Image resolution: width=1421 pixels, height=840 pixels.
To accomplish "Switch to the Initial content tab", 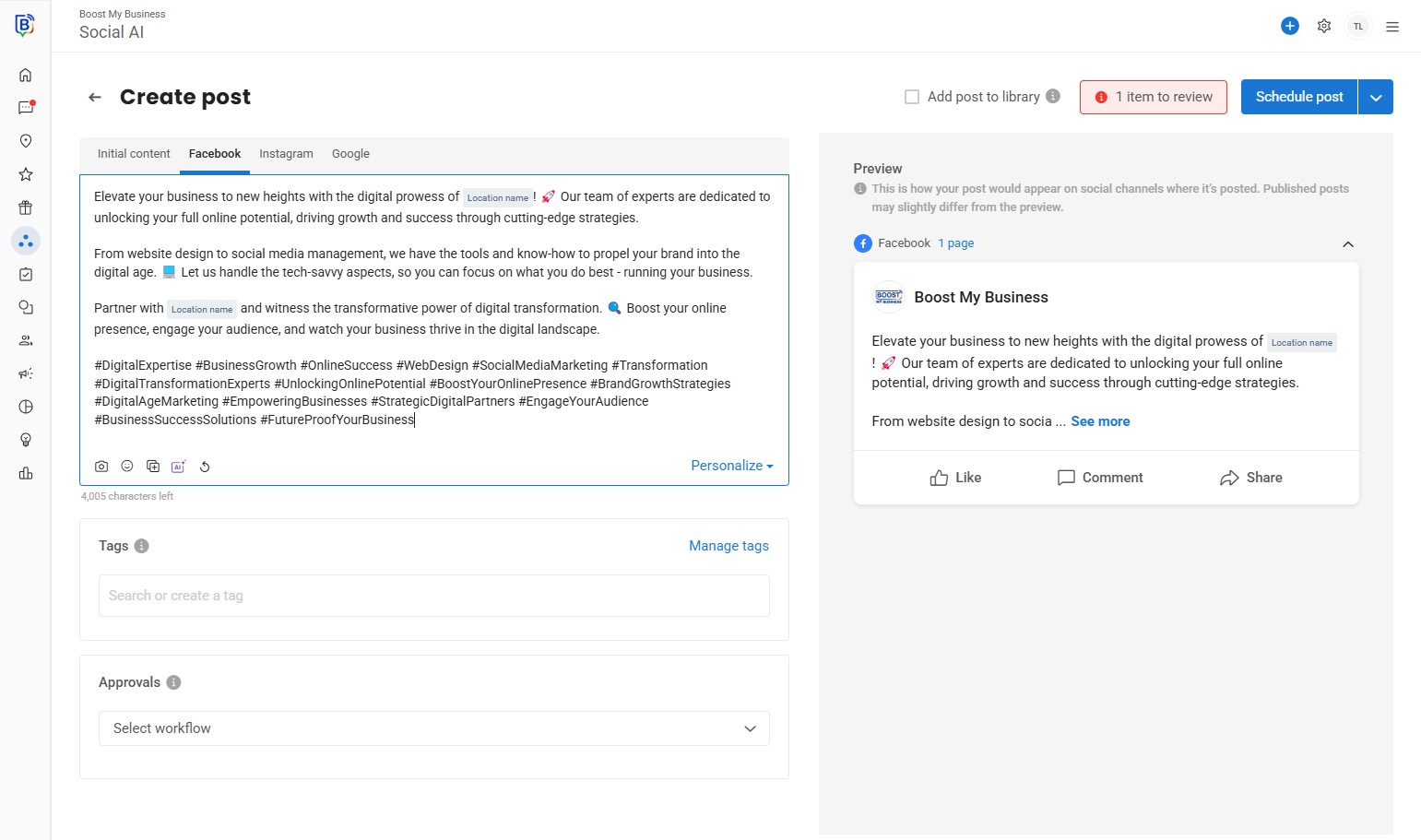I will [134, 154].
